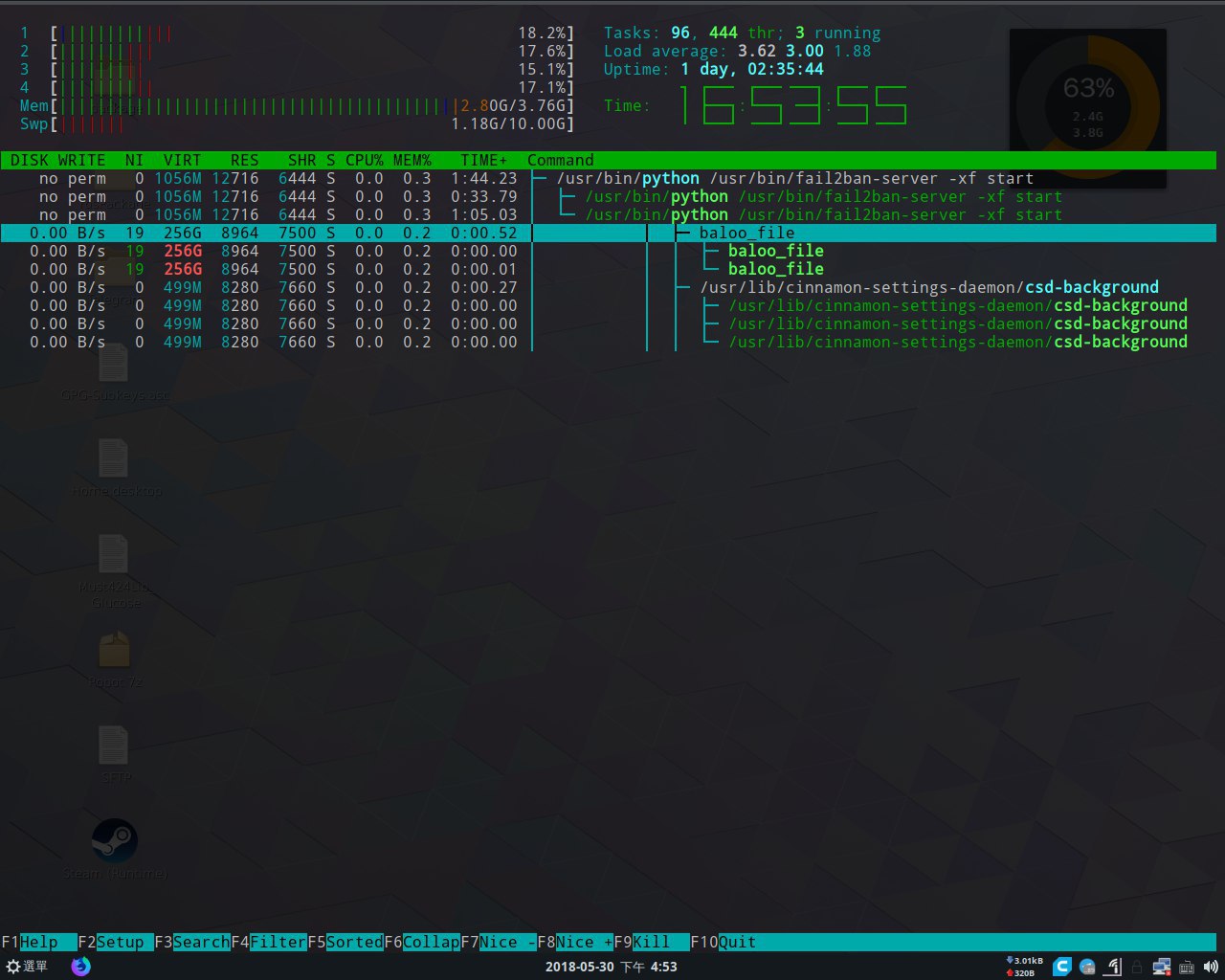Sort processes by the DISK WRITE column
This screenshot has width=1225, height=980.
pyautogui.click(x=58, y=160)
